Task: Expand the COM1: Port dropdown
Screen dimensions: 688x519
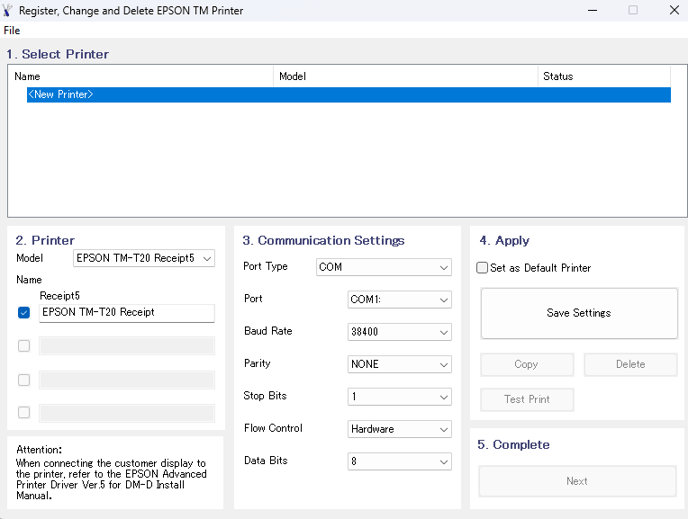Action: click(399, 300)
